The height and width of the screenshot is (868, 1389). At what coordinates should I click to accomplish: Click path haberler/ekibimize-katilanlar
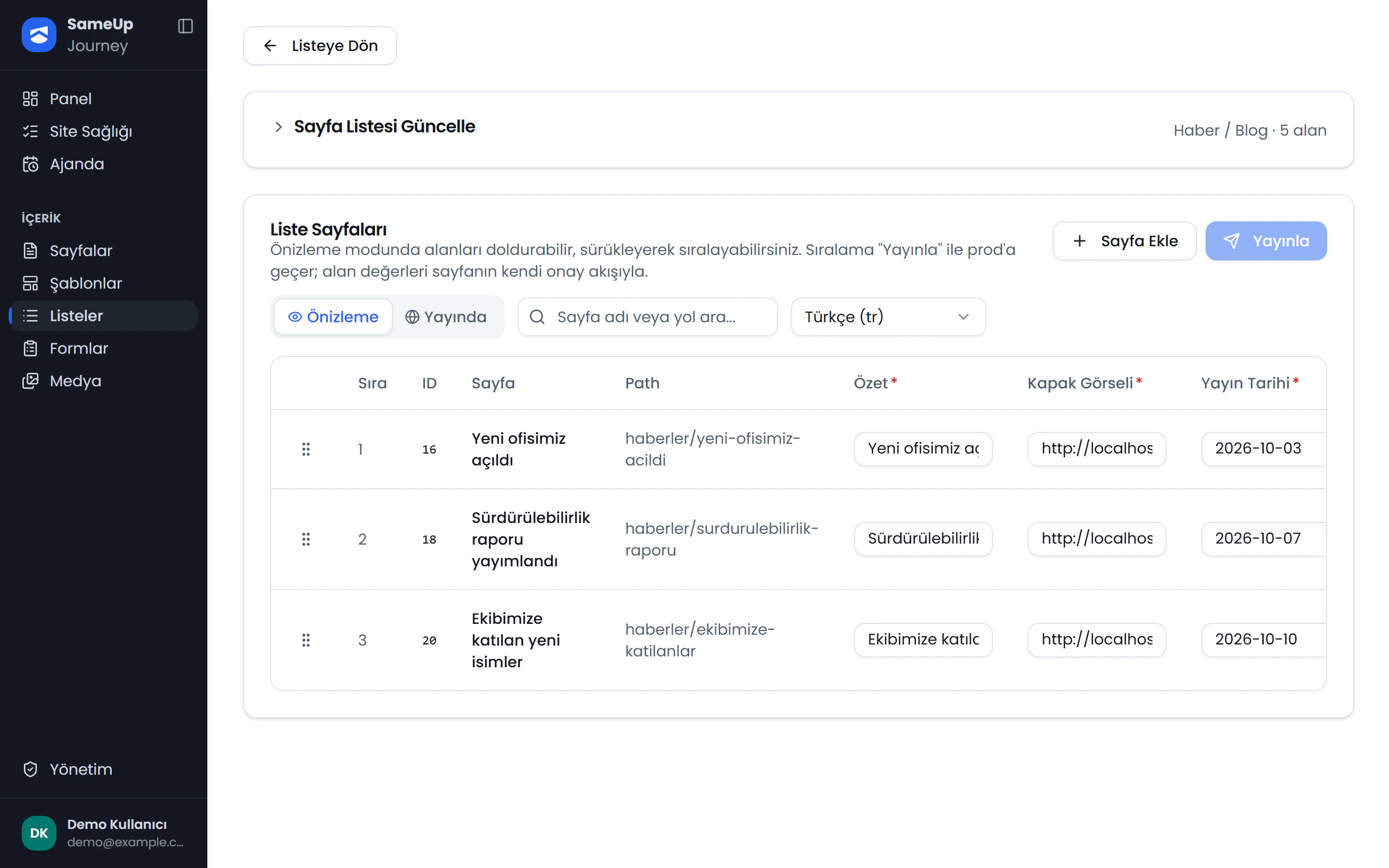[700, 640]
